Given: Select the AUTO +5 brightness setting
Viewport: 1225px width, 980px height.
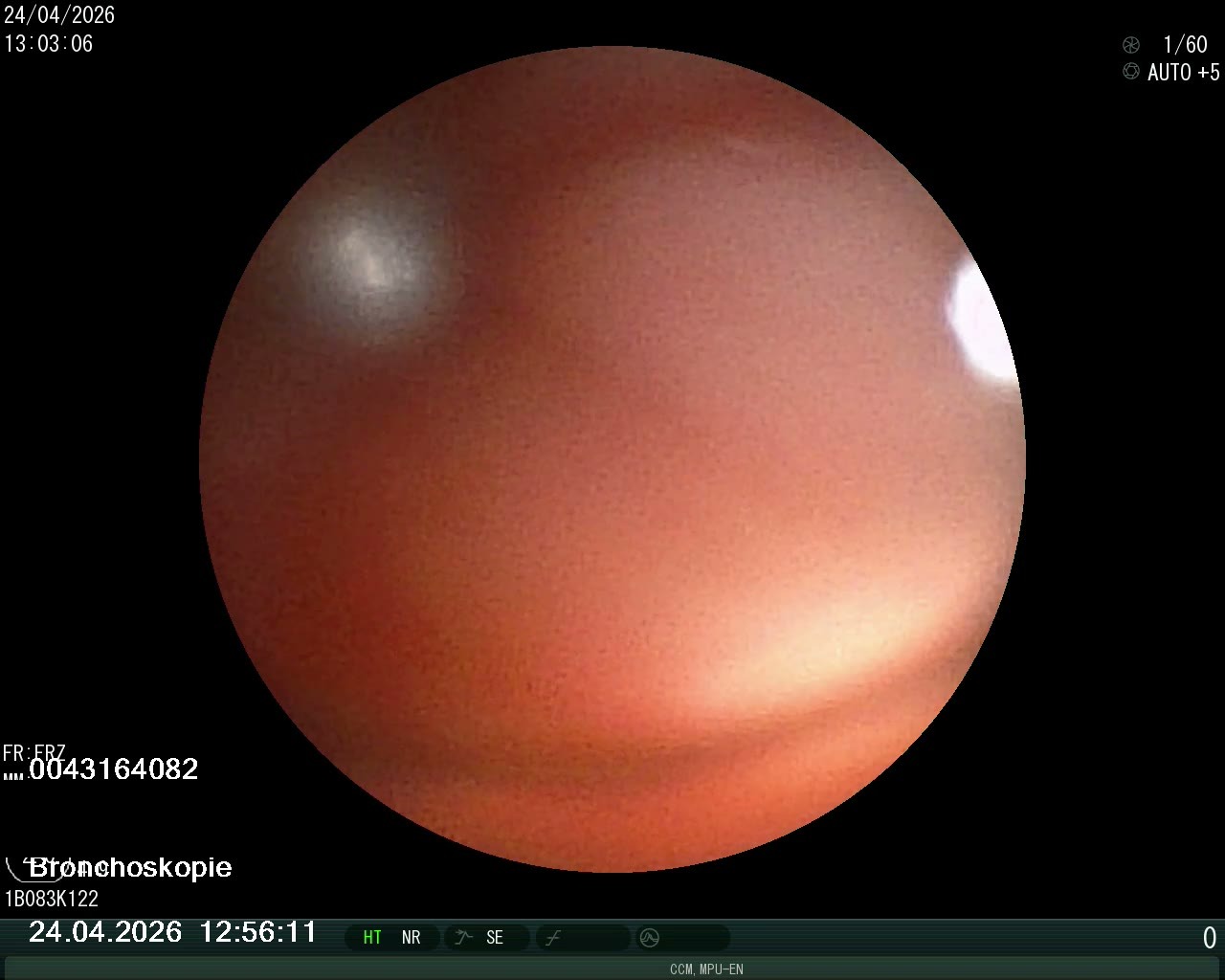Looking at the screenshot, I should coord(1183,73).
